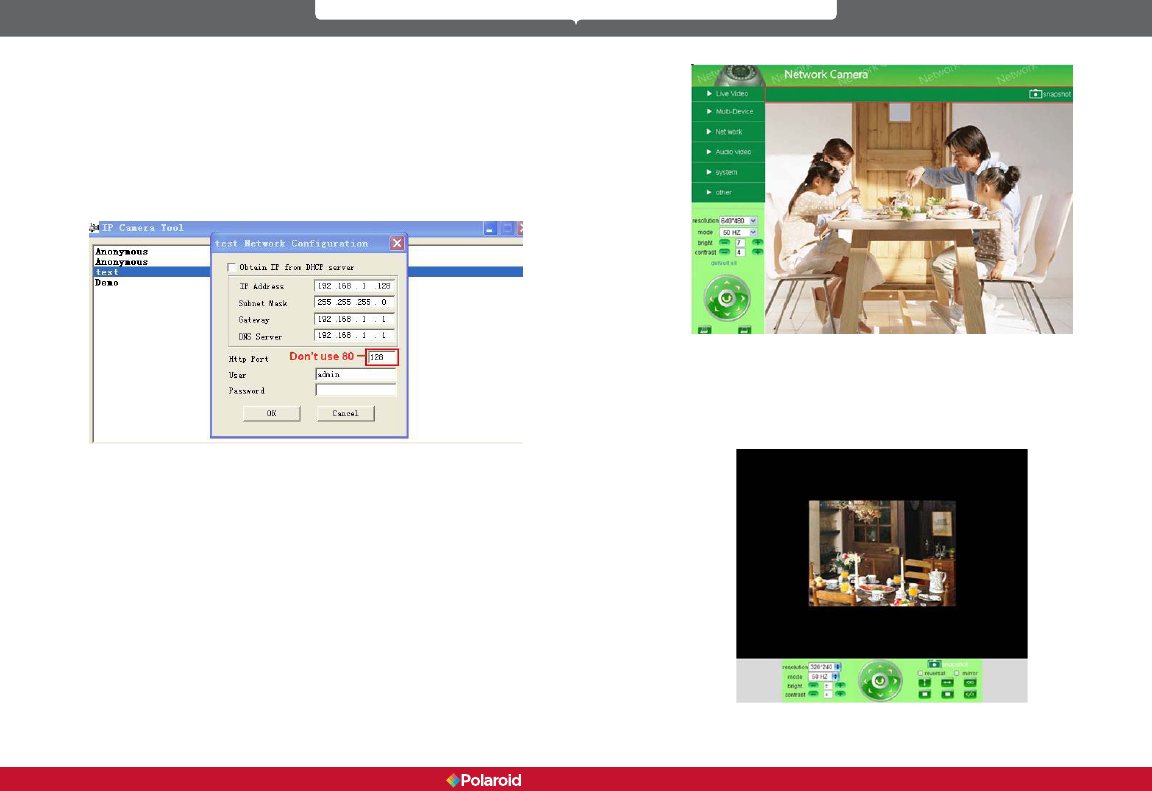Enable Obtain IP from DHCP server checkbox
This screenshot has height=791, width=1152.
point(233,267)
